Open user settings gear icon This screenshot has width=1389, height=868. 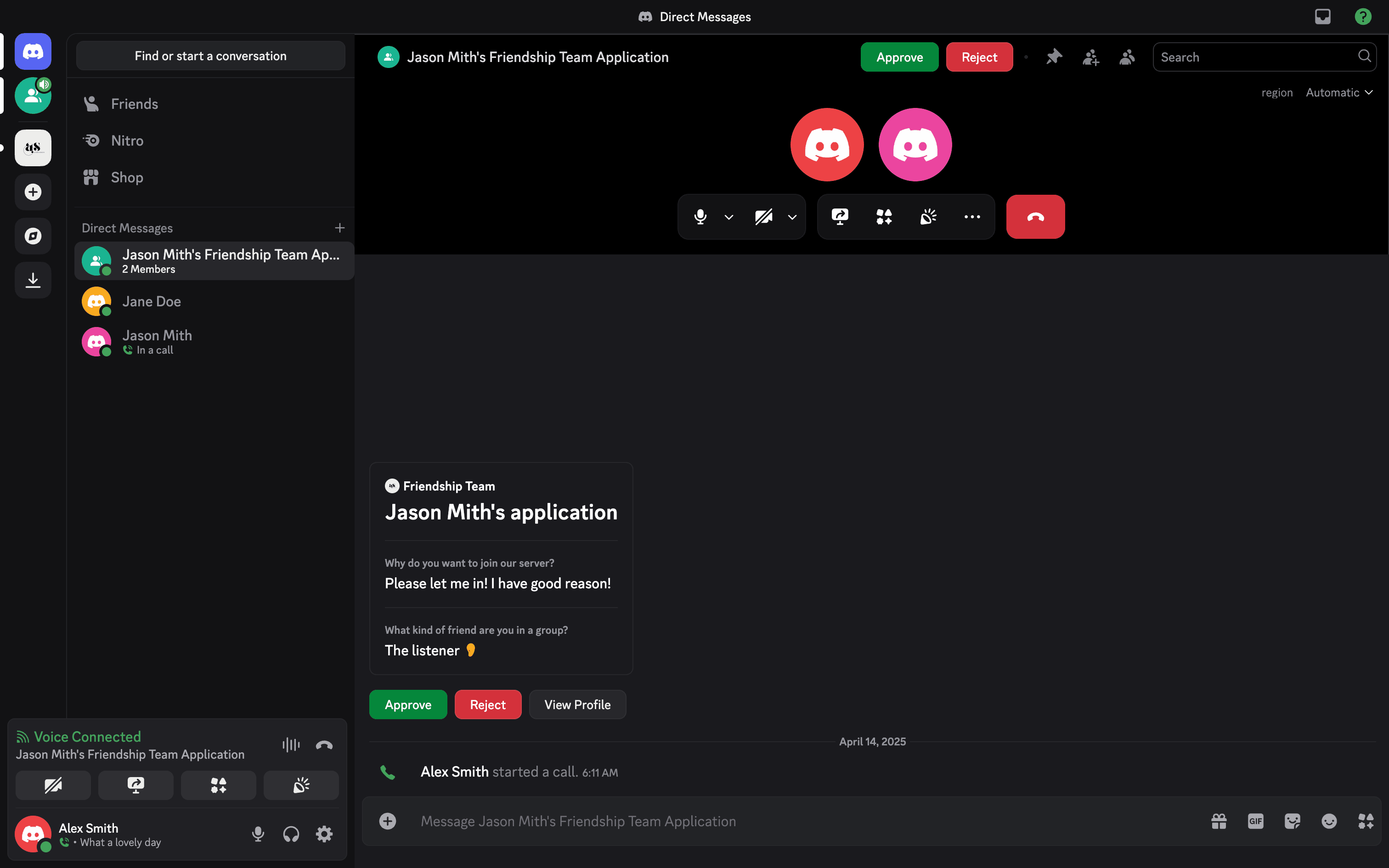(324, 834)
